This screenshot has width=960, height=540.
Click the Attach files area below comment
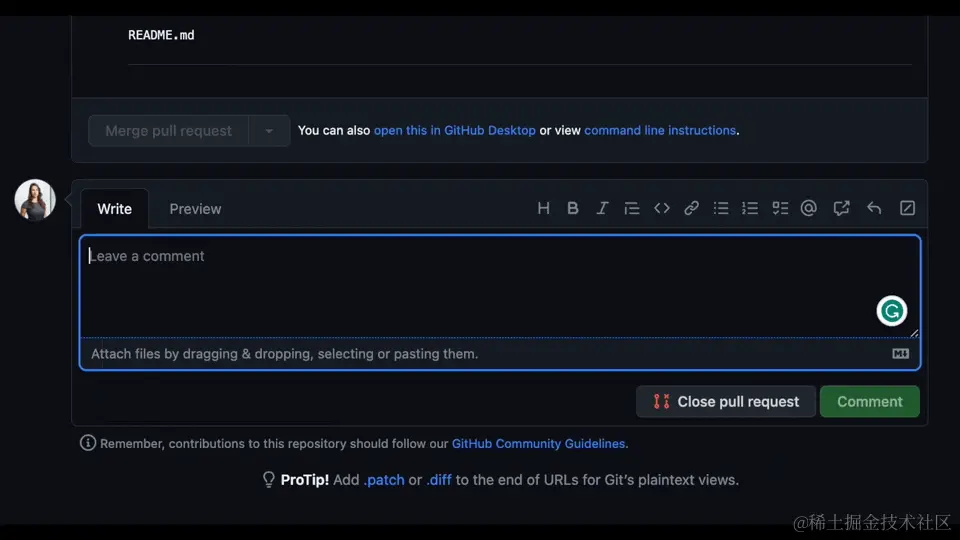pos(500,354)
